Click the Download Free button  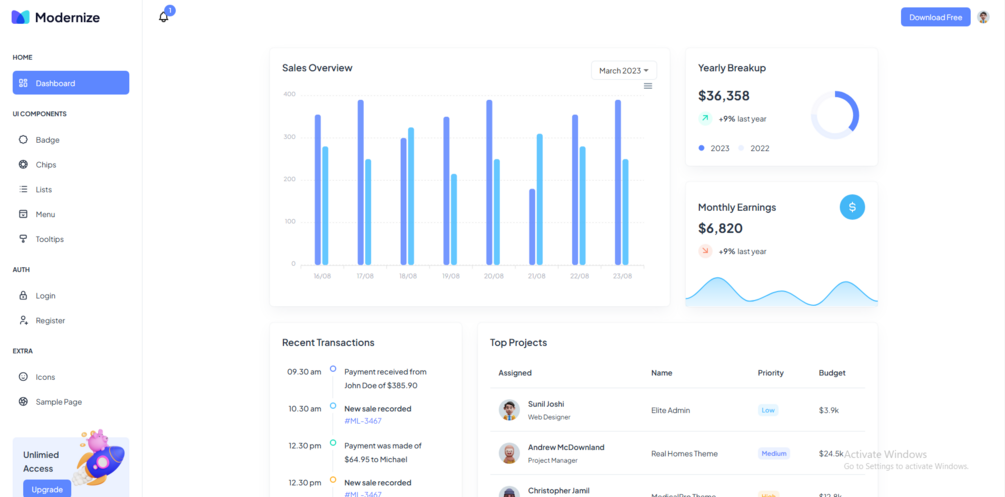(x=936, y=17)
